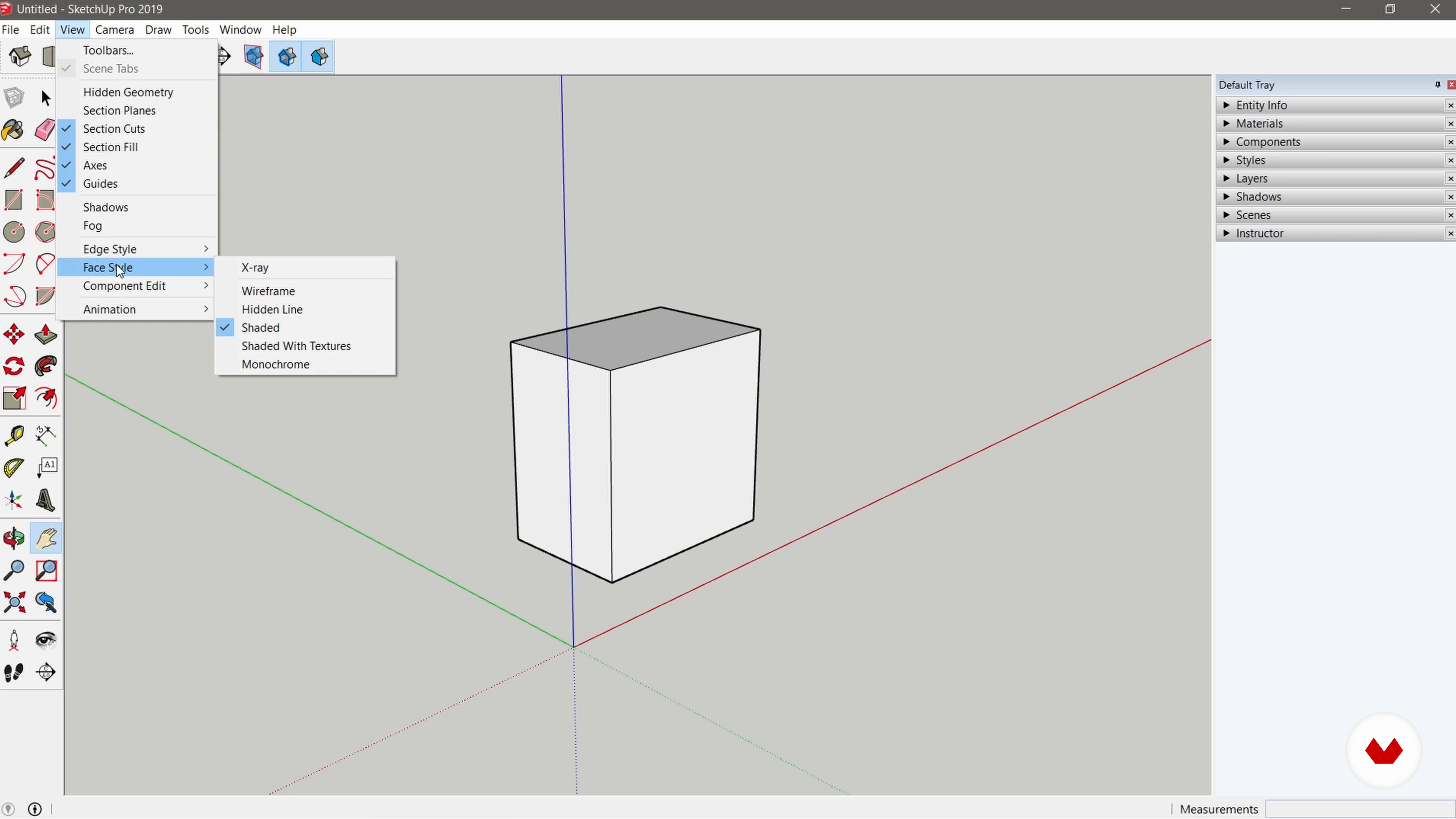Select the Circle tool
This screenshot has height=819, width=1456.
(14, 232)
